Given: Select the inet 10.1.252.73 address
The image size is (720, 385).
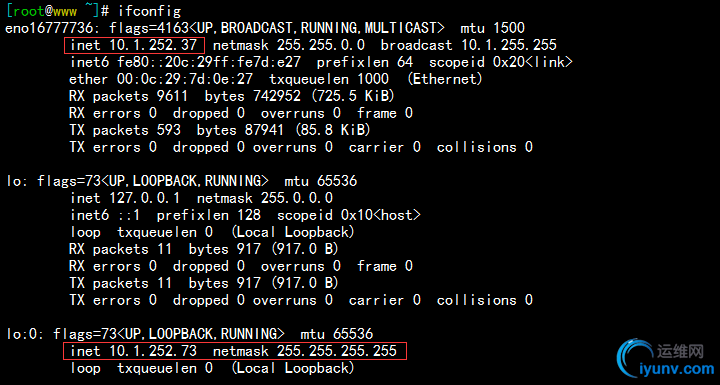Looking at the screenshot, I should tap(134, 351).
